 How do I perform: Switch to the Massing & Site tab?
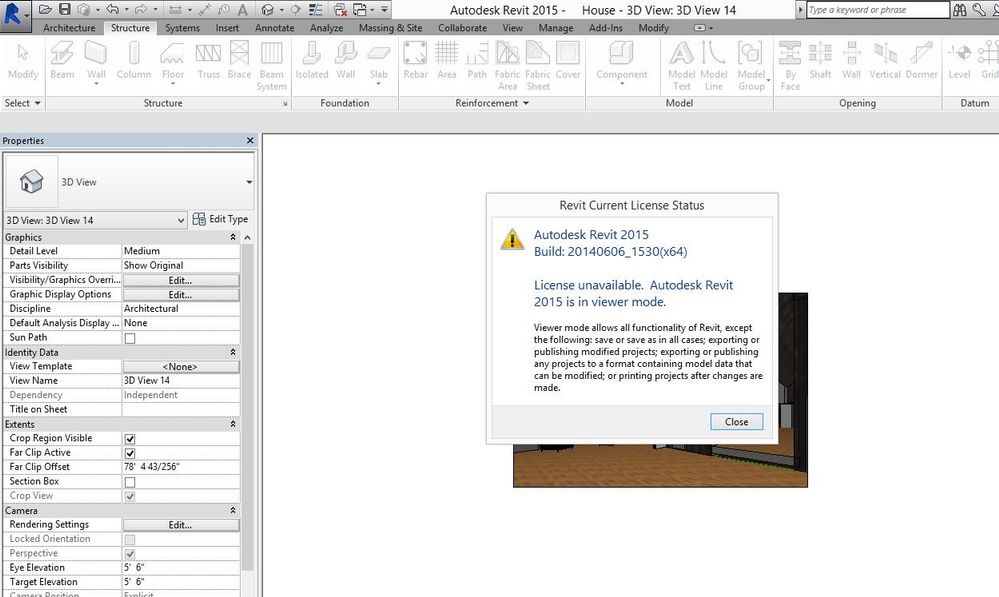(x=391, y=28)
